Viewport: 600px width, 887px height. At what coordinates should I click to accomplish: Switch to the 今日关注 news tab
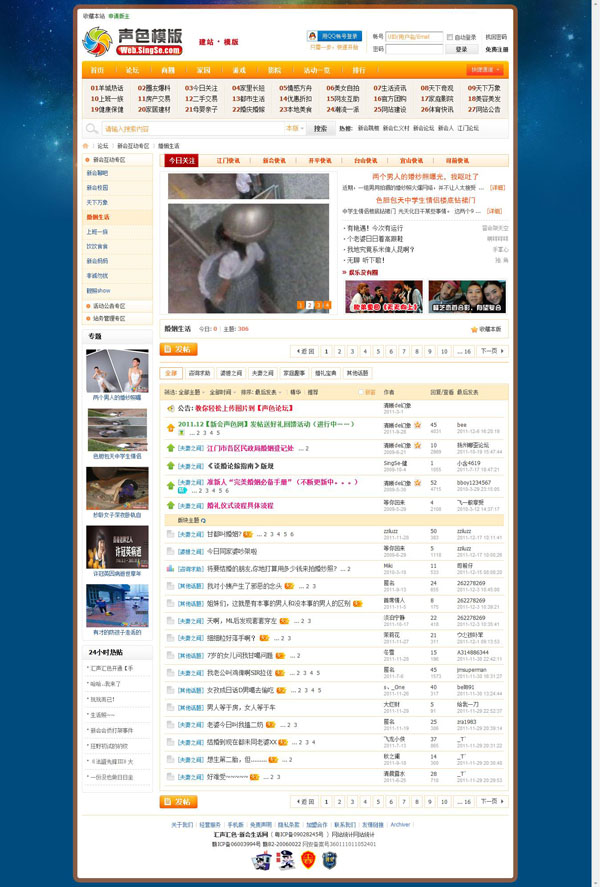pyautogui.click(x=182, y=161)
